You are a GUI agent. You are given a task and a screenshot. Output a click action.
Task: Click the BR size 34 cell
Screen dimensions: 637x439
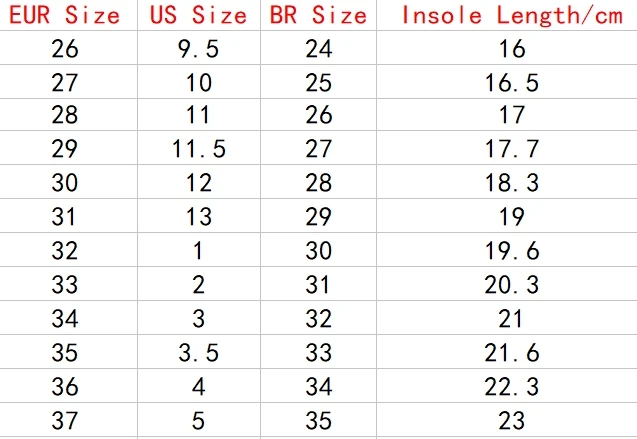point(318,386)
